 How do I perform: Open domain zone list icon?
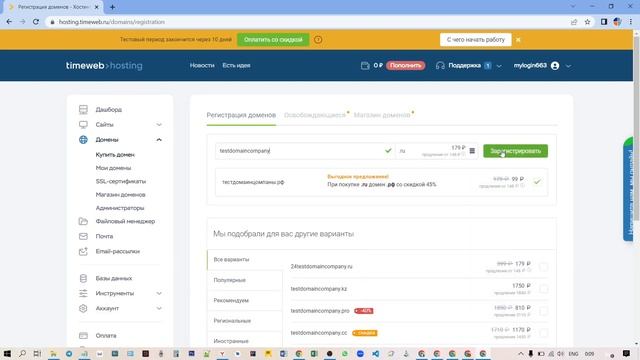pos(472,151)
